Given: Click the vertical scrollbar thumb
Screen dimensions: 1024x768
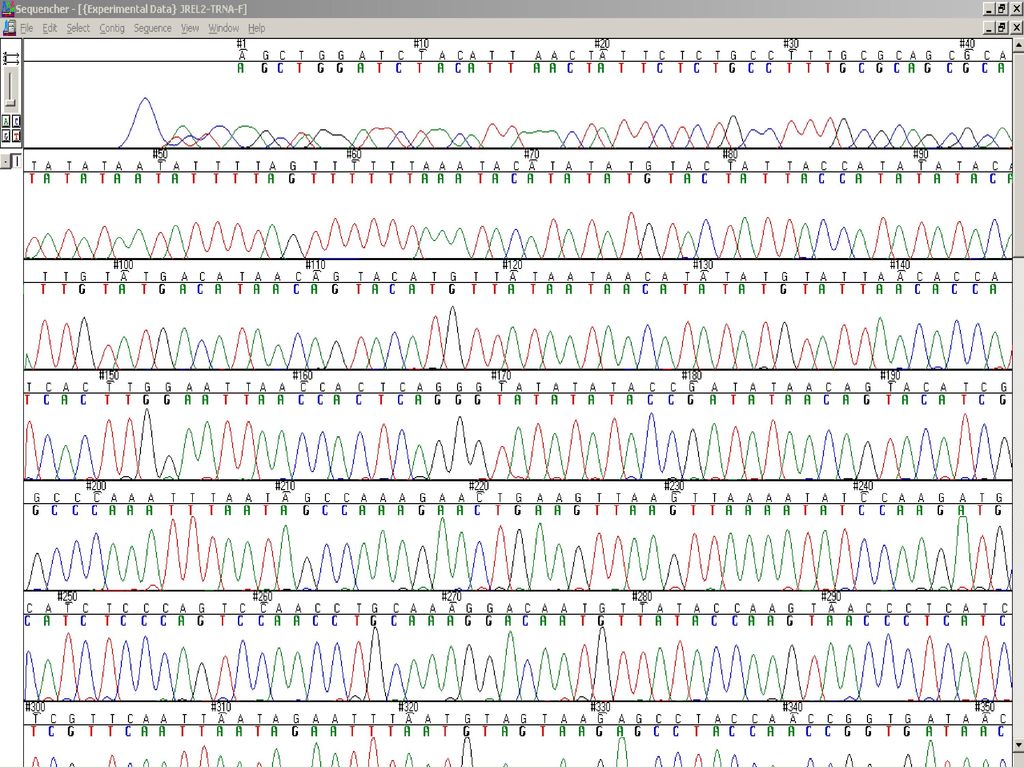Looking at the screenshot, I should point(1018,153).
